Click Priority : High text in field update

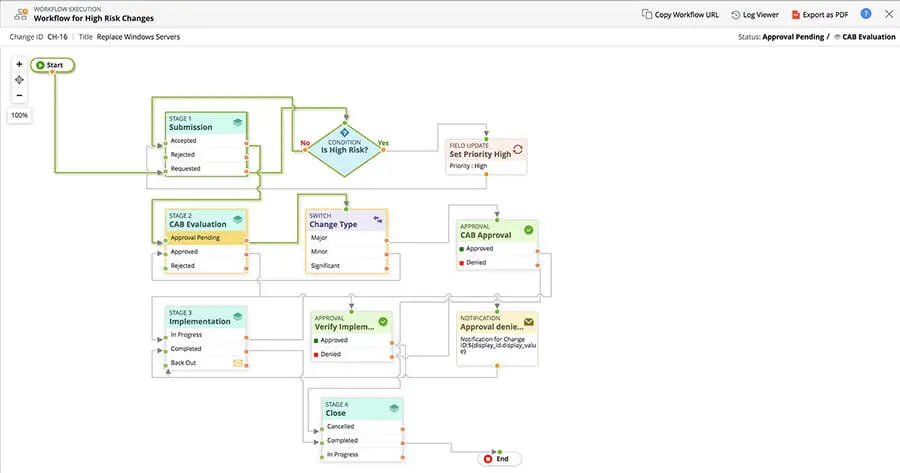click(x=468, y=166)
